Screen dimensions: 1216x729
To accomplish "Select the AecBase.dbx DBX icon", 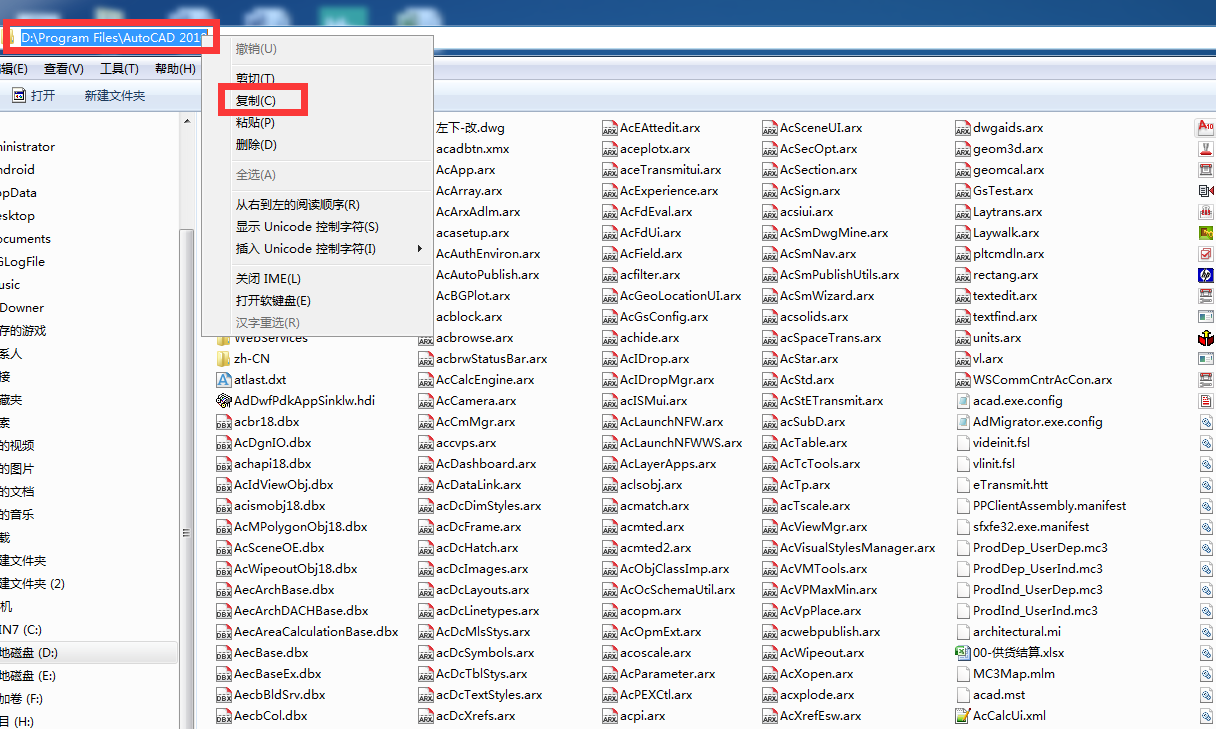I will 224,653.
